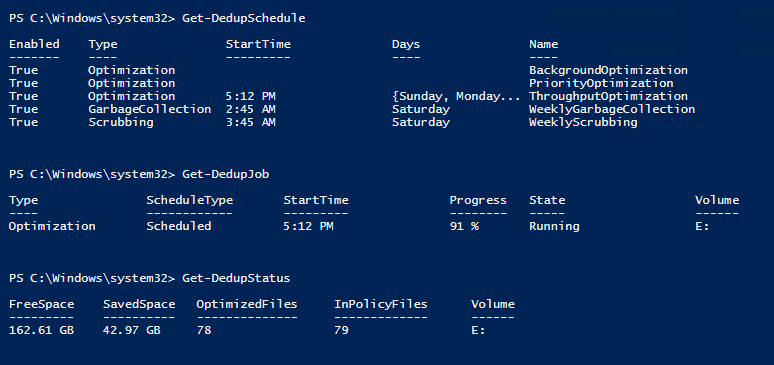Click the Get-DedupSchedule command text
The image size is (774, 365).
244,19
